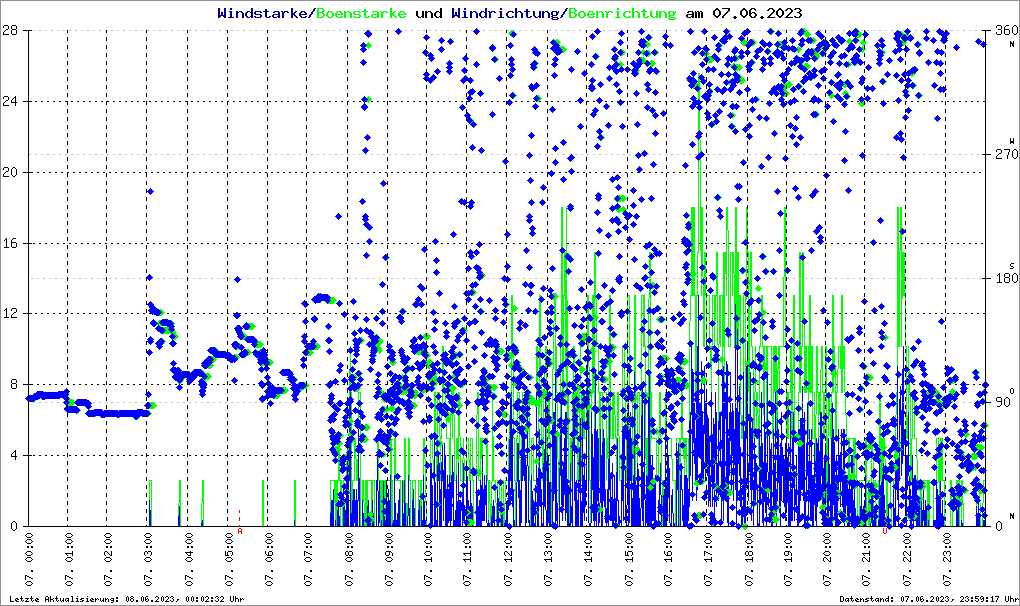Click the 12:00 time axis label
Viewport: 1020px width, 606px height.
(509, 559)
